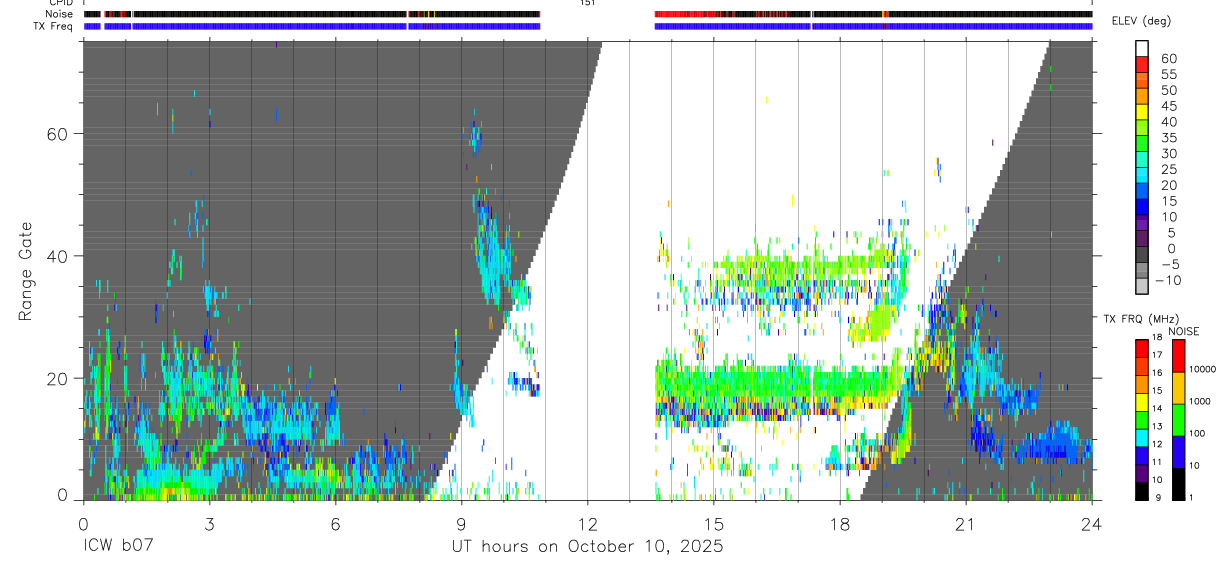Screen dimensions: 1228x567
Task: Select ELEV colorbar label '25'
Action: point(1169,169)
